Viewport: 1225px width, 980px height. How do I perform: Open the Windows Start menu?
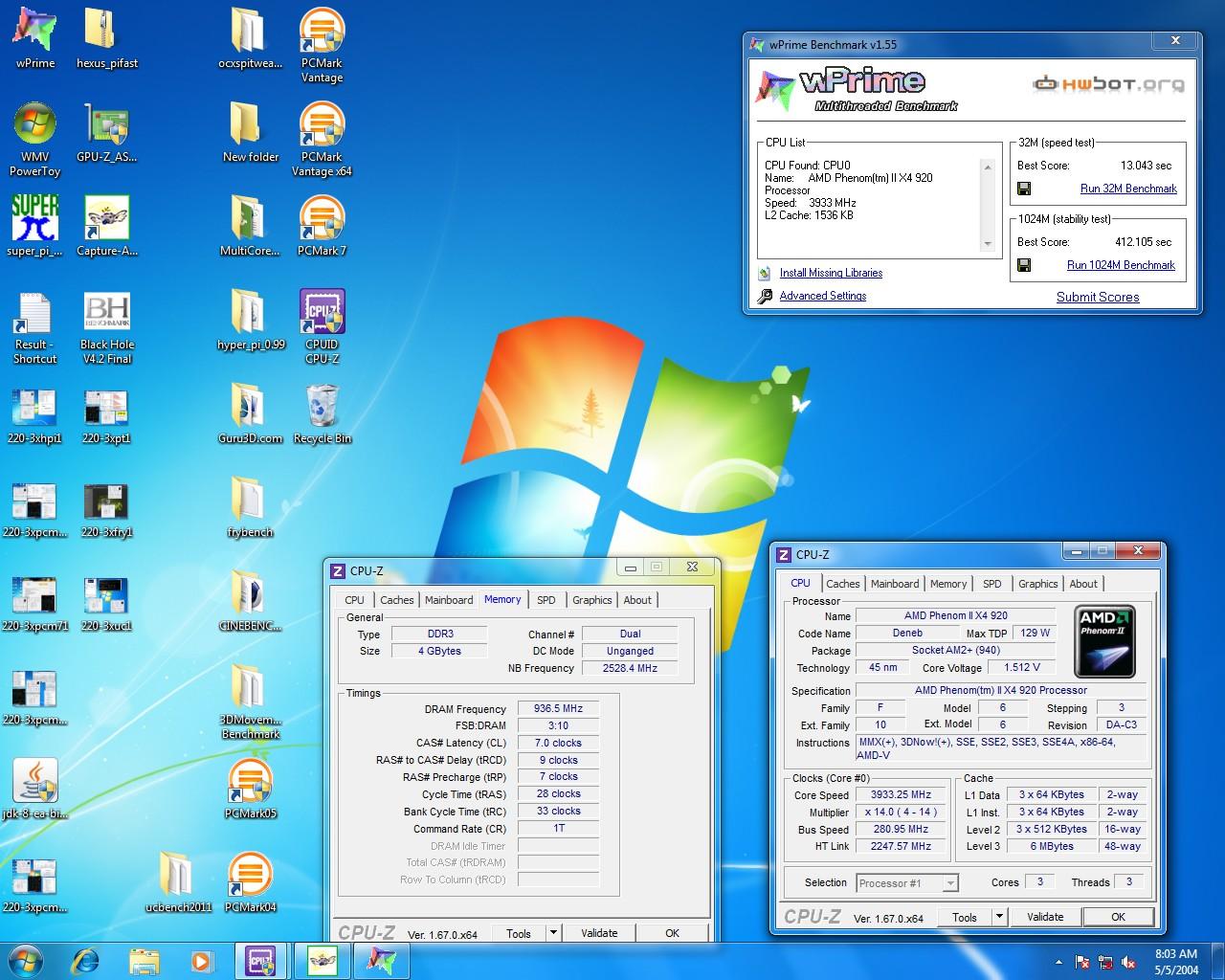25,961
